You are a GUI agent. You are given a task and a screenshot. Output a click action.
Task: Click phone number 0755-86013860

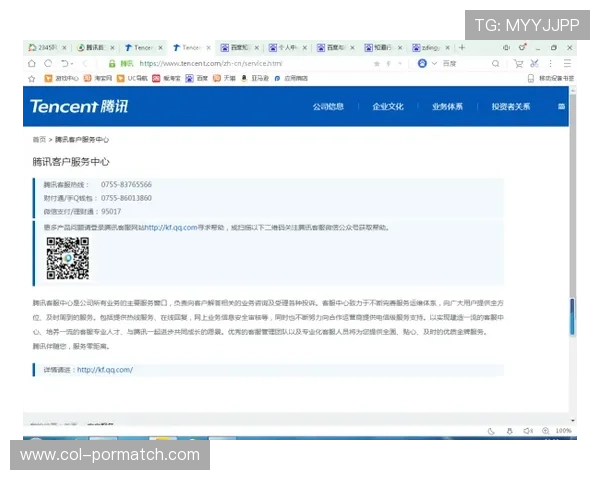[126, 198]
